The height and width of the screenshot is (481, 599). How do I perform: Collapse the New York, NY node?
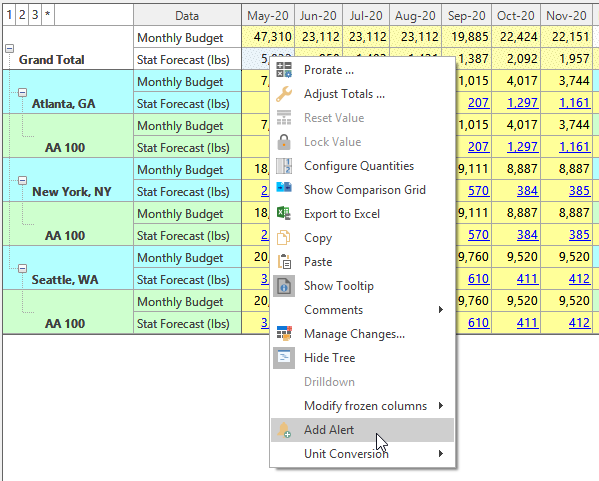(x=23, y=180)
